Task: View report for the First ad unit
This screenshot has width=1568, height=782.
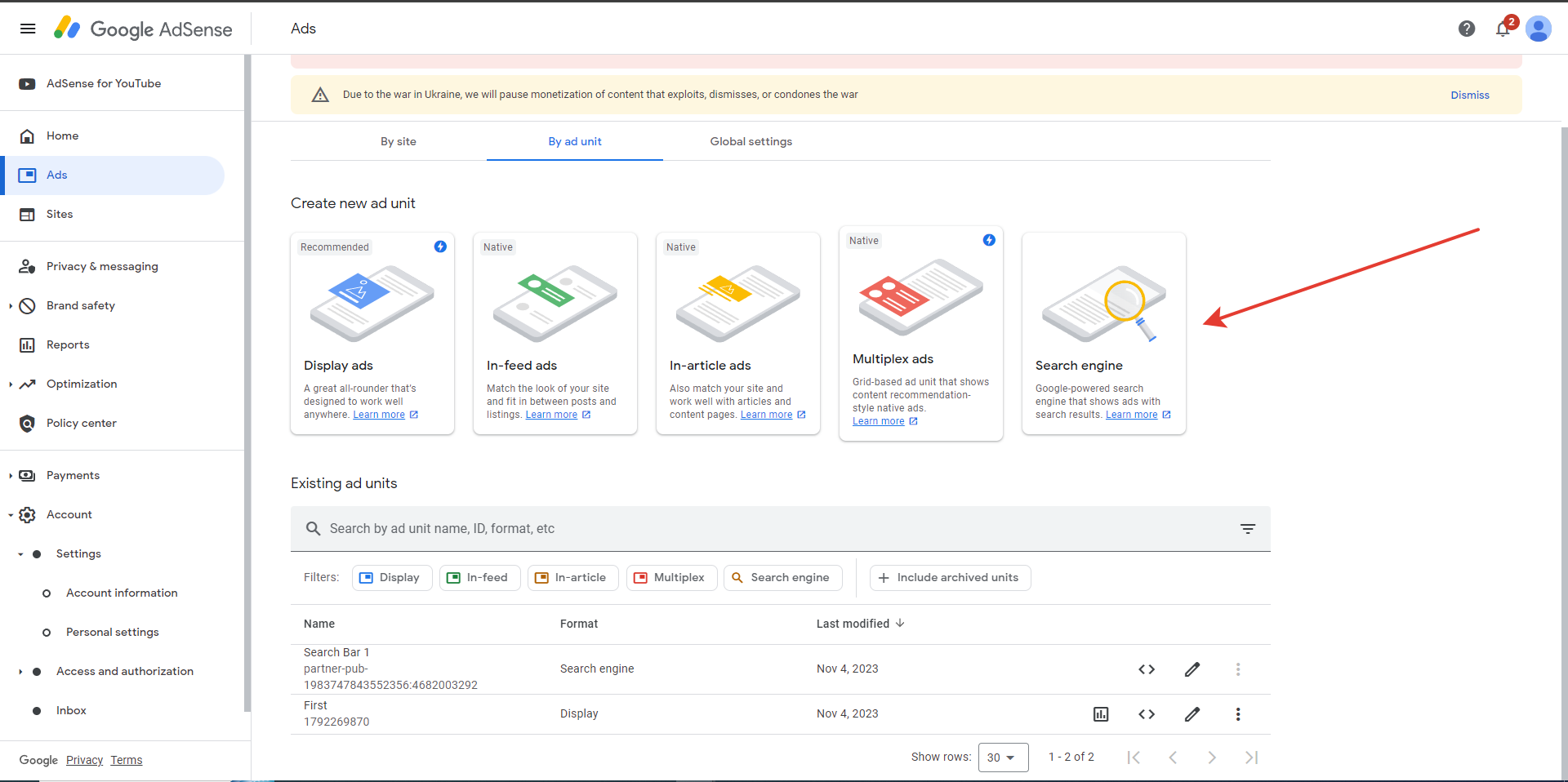Action: (1101, 714)
